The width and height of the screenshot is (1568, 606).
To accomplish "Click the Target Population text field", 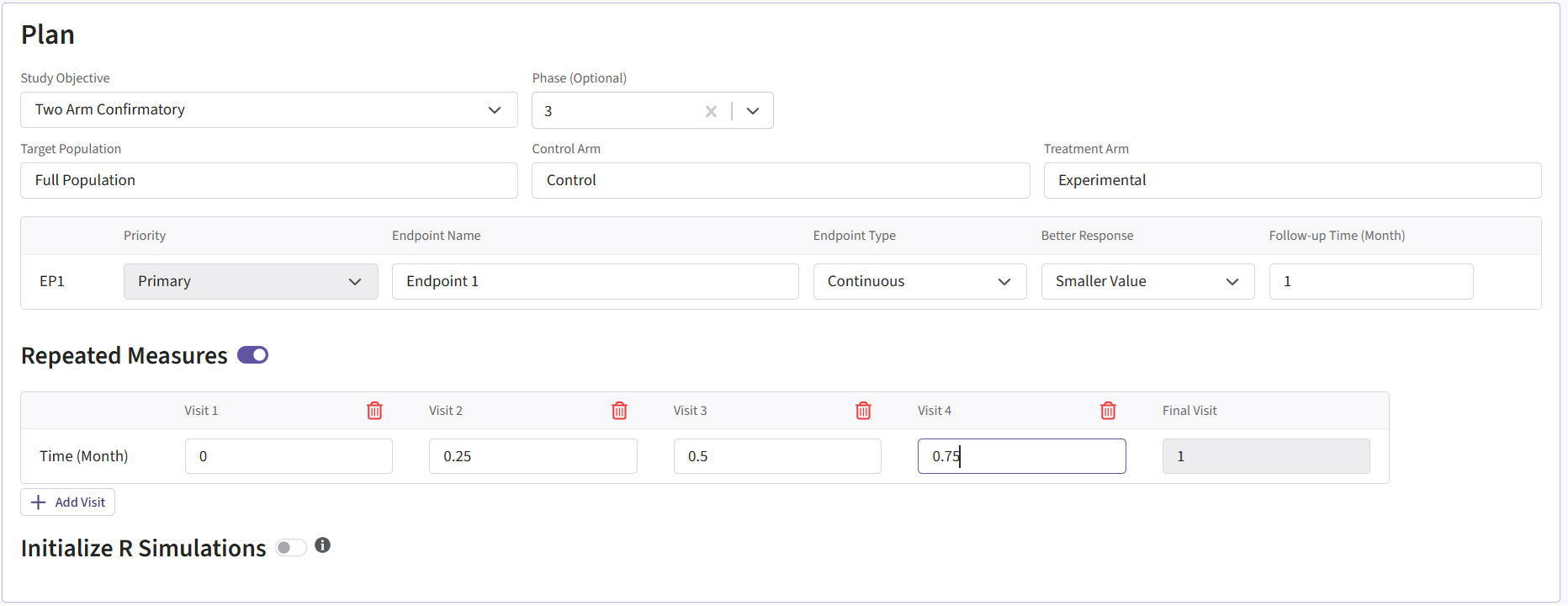I will pos(268,181).
